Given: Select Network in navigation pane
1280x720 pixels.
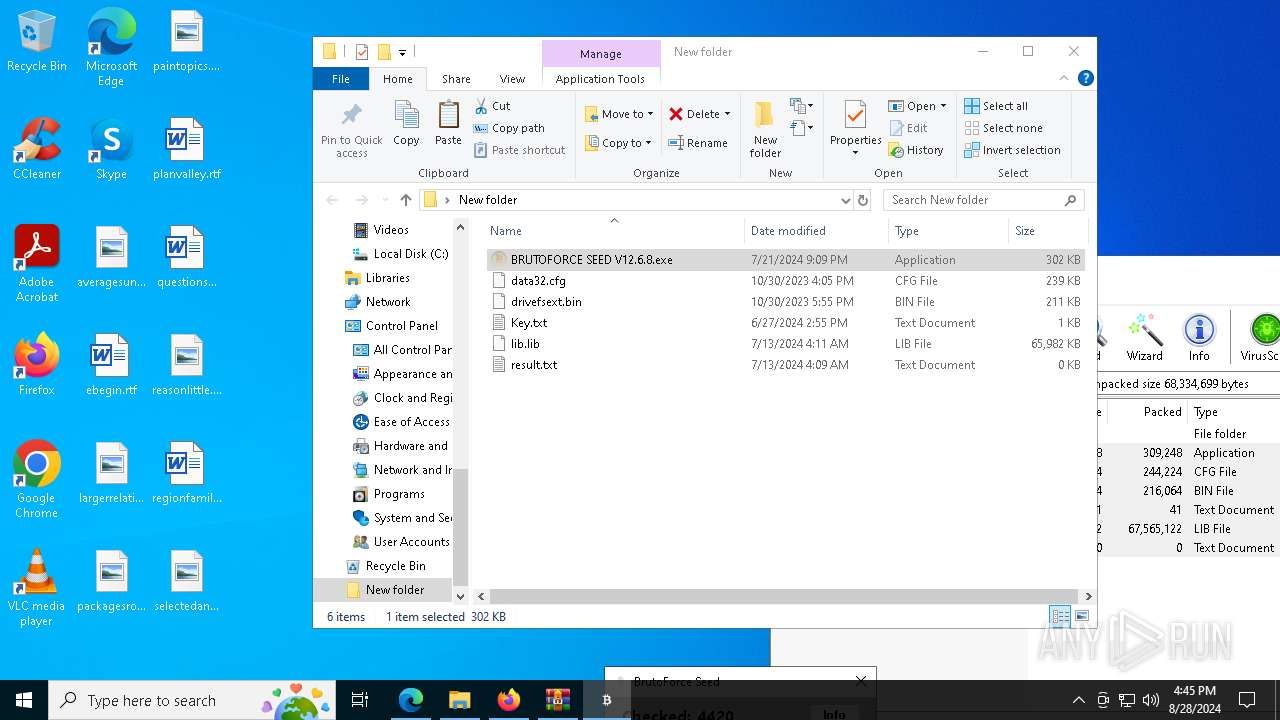Looking at the screenshot, I should pyautogui.click(x=378, y=302).
